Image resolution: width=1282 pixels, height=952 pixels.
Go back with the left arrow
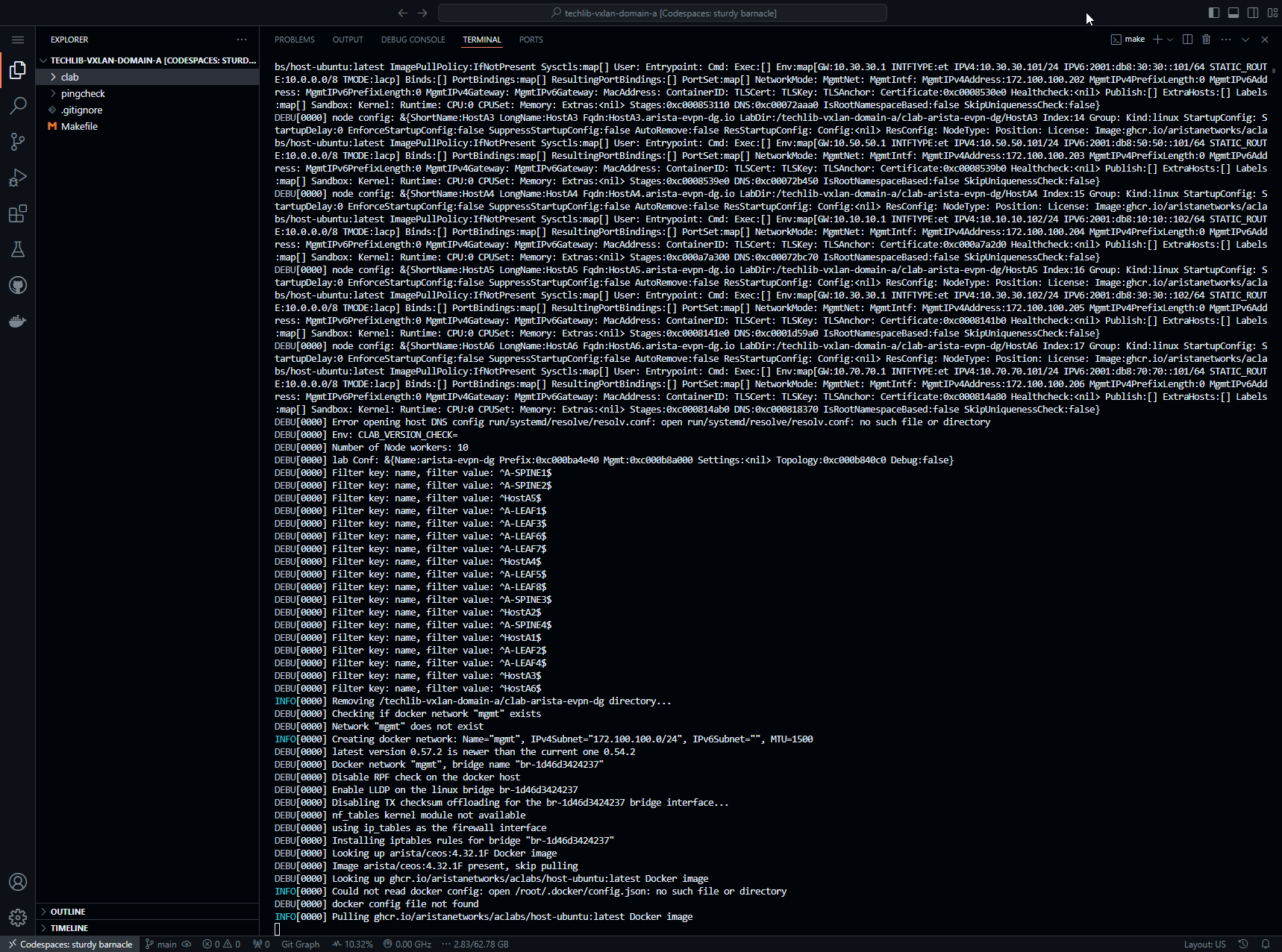click(x=403, y=13)
